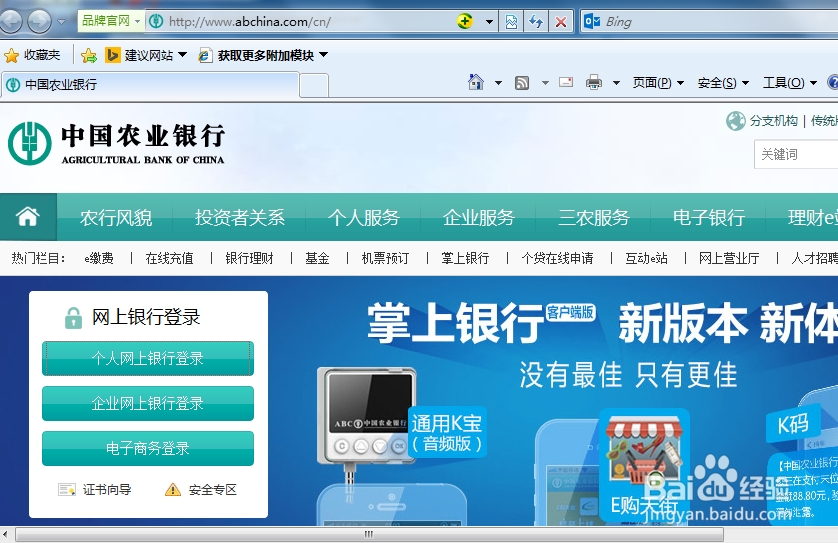
Task: Open the 网上营业厅 hot link
Action: [729, 259]
